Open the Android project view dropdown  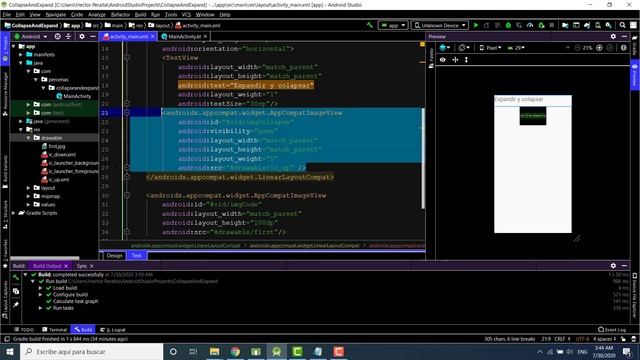pyautogui.click(x=31, y=36)
